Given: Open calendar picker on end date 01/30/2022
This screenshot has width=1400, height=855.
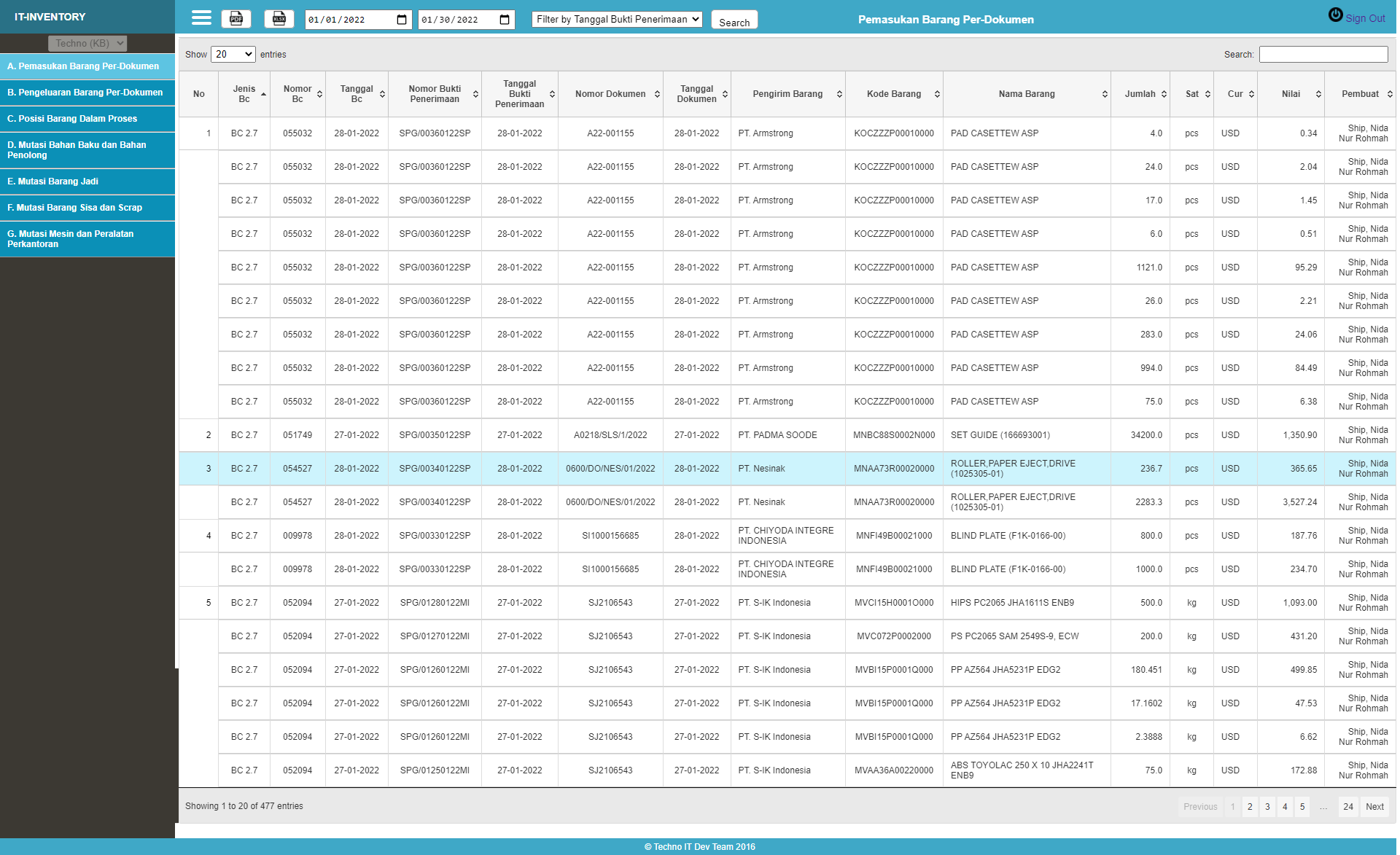Looking at the screenshot, I should tap(505, 20).
